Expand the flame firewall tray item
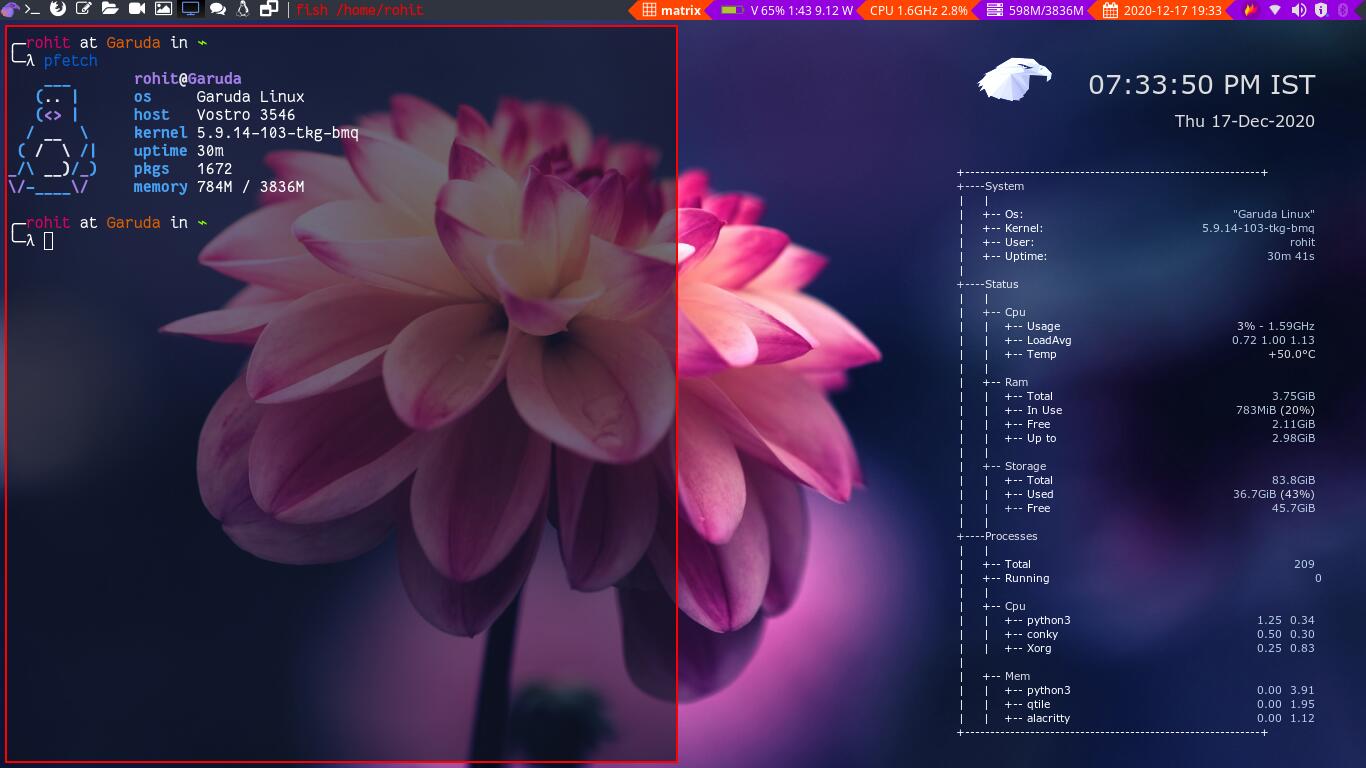Image resolution: width=1366 pixels, height=768 pixels. [1250, 8]
